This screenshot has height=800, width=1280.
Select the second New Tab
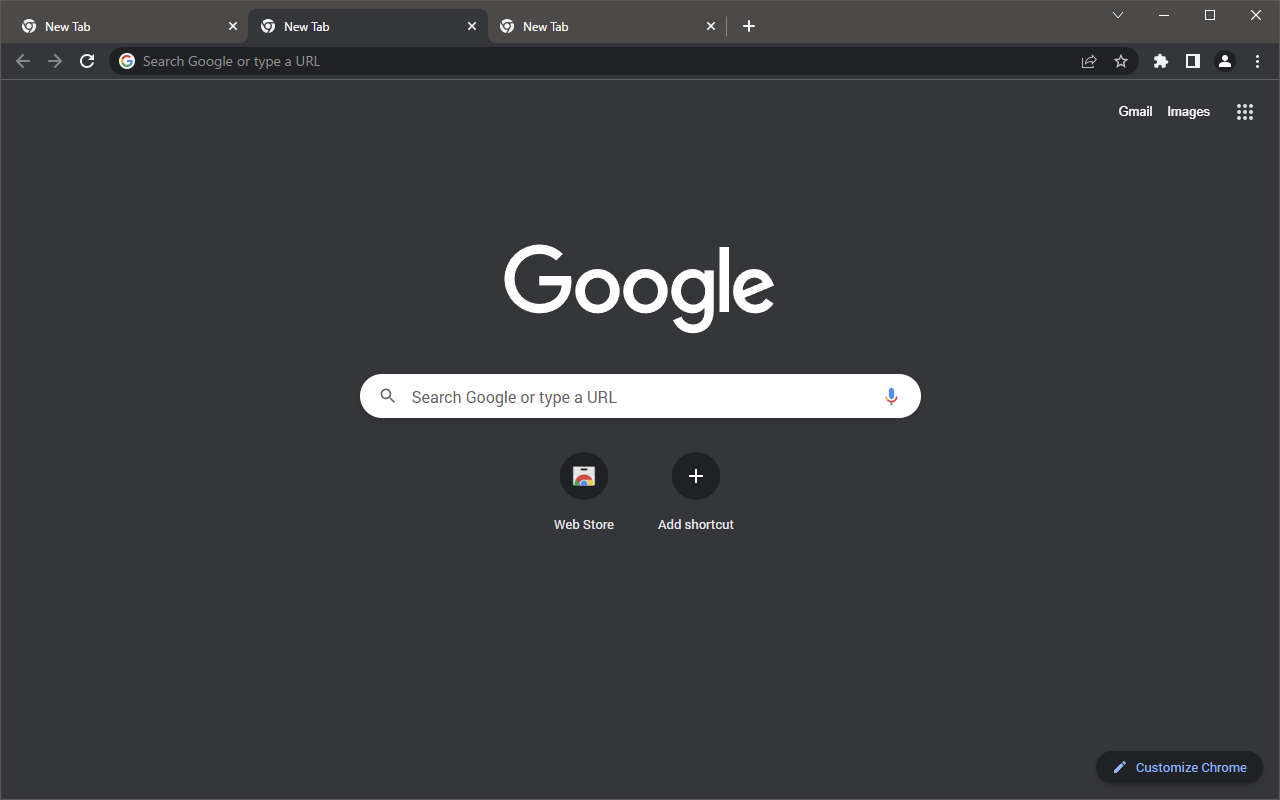click(x=367, y=26)
